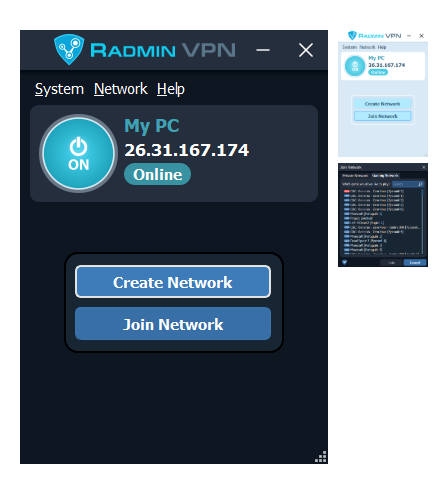This screenshot has height=482, width=442.
Task: Open the Help menu
Action: pos(171,89)
